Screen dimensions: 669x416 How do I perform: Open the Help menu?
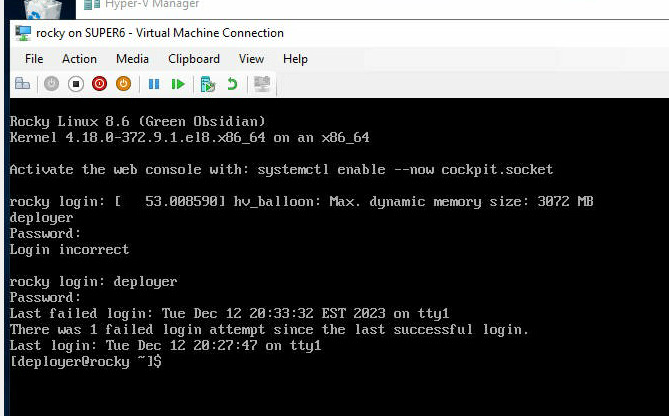(295, 59)
